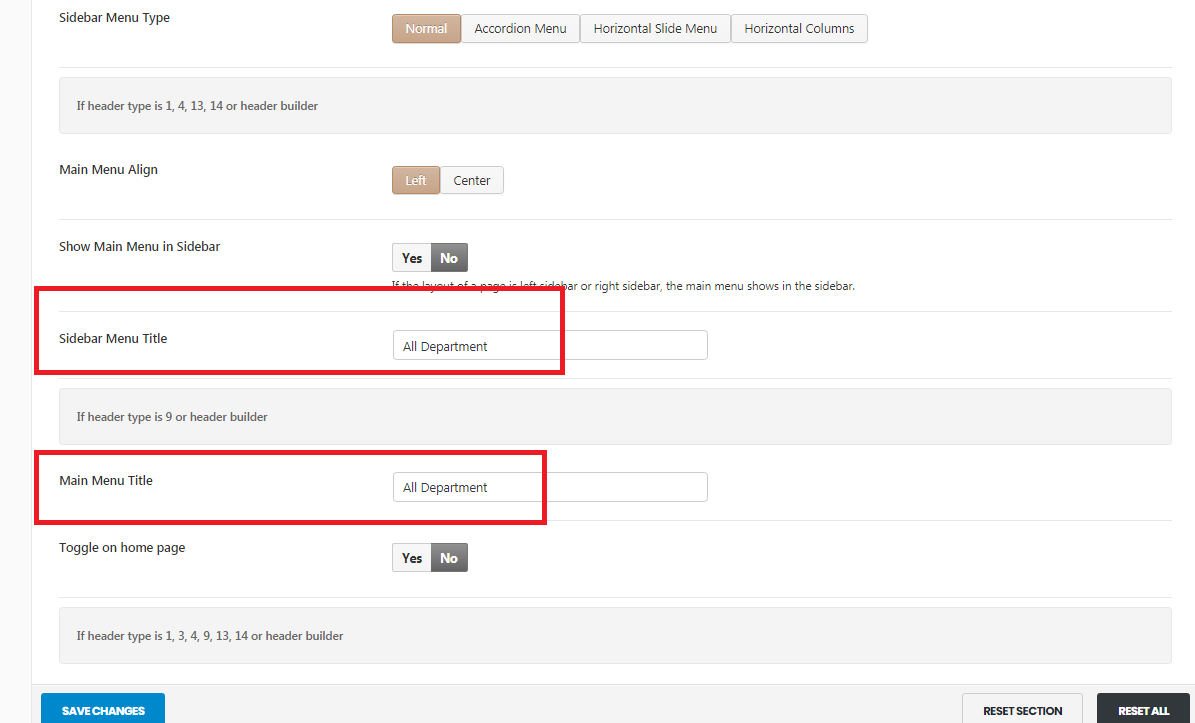Image resolution: width=1195 pixels, height=723 pixels.
Task: Select Horizontal Slide Menu option
Action: click(x=655, y=29)
